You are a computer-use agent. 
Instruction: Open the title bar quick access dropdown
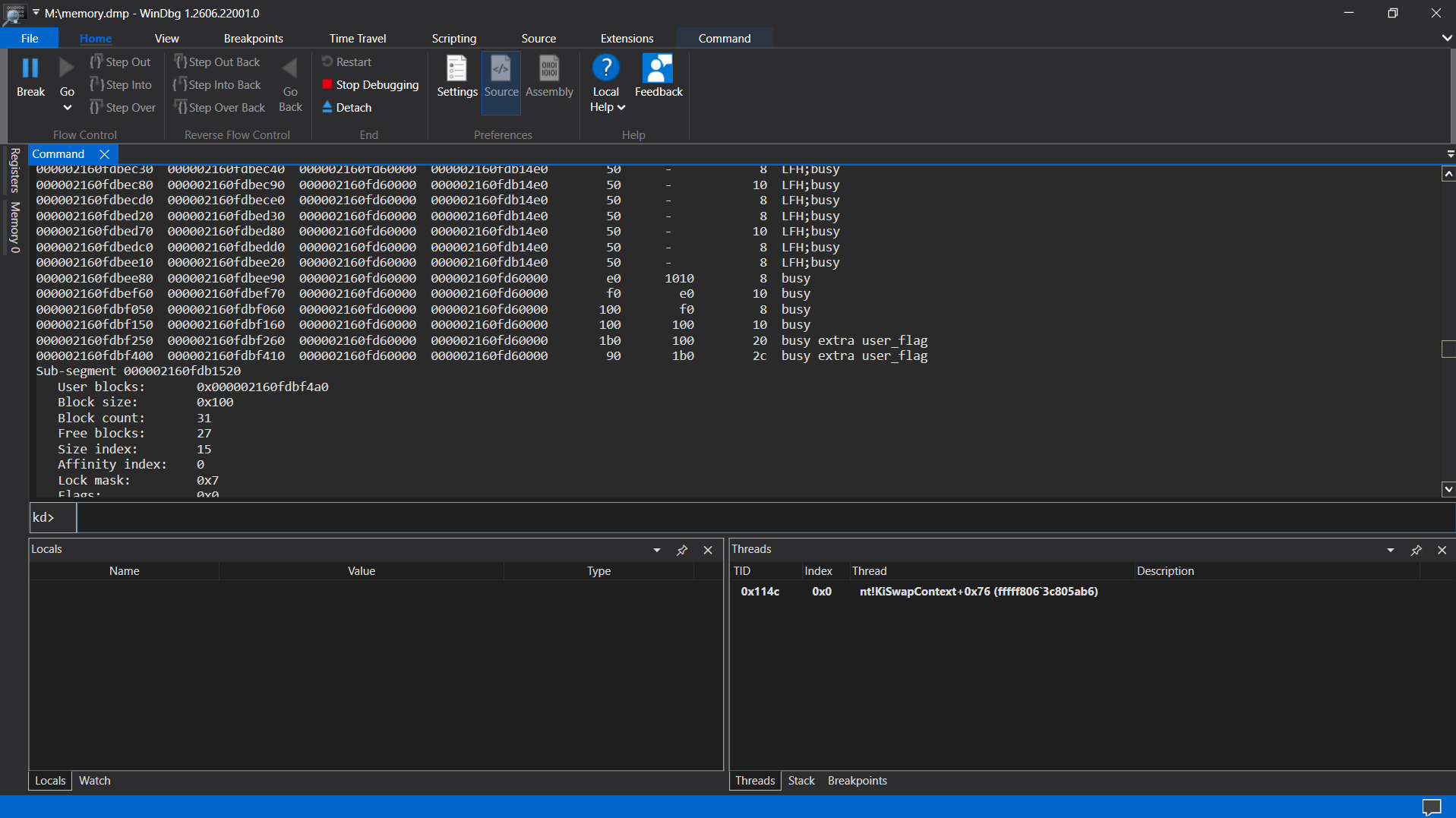36,13
